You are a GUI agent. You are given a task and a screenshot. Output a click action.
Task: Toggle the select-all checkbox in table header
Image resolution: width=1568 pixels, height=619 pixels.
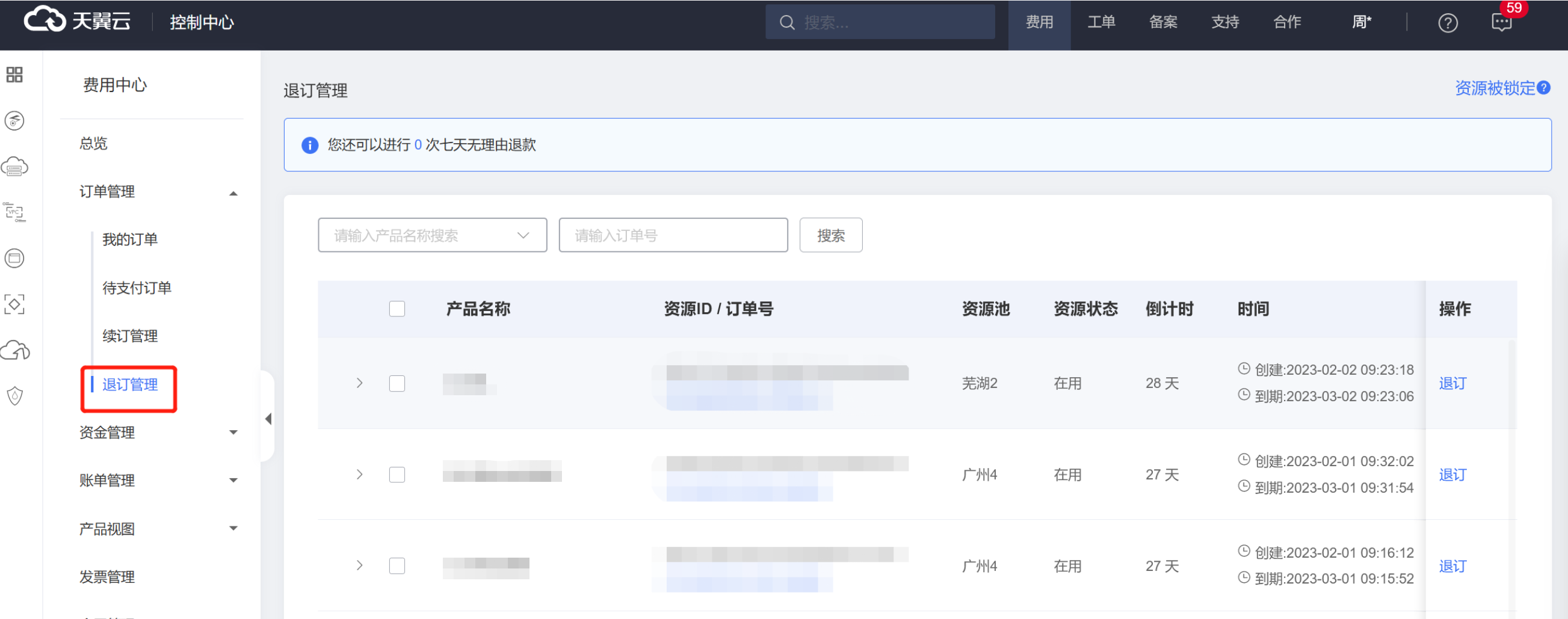pos(397,309)
